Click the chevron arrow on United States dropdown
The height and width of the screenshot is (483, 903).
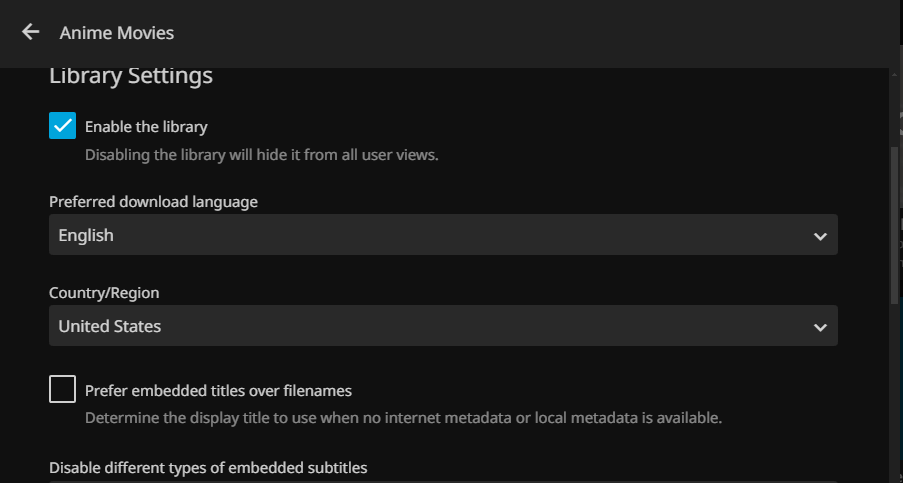click(x=820, y=328)
